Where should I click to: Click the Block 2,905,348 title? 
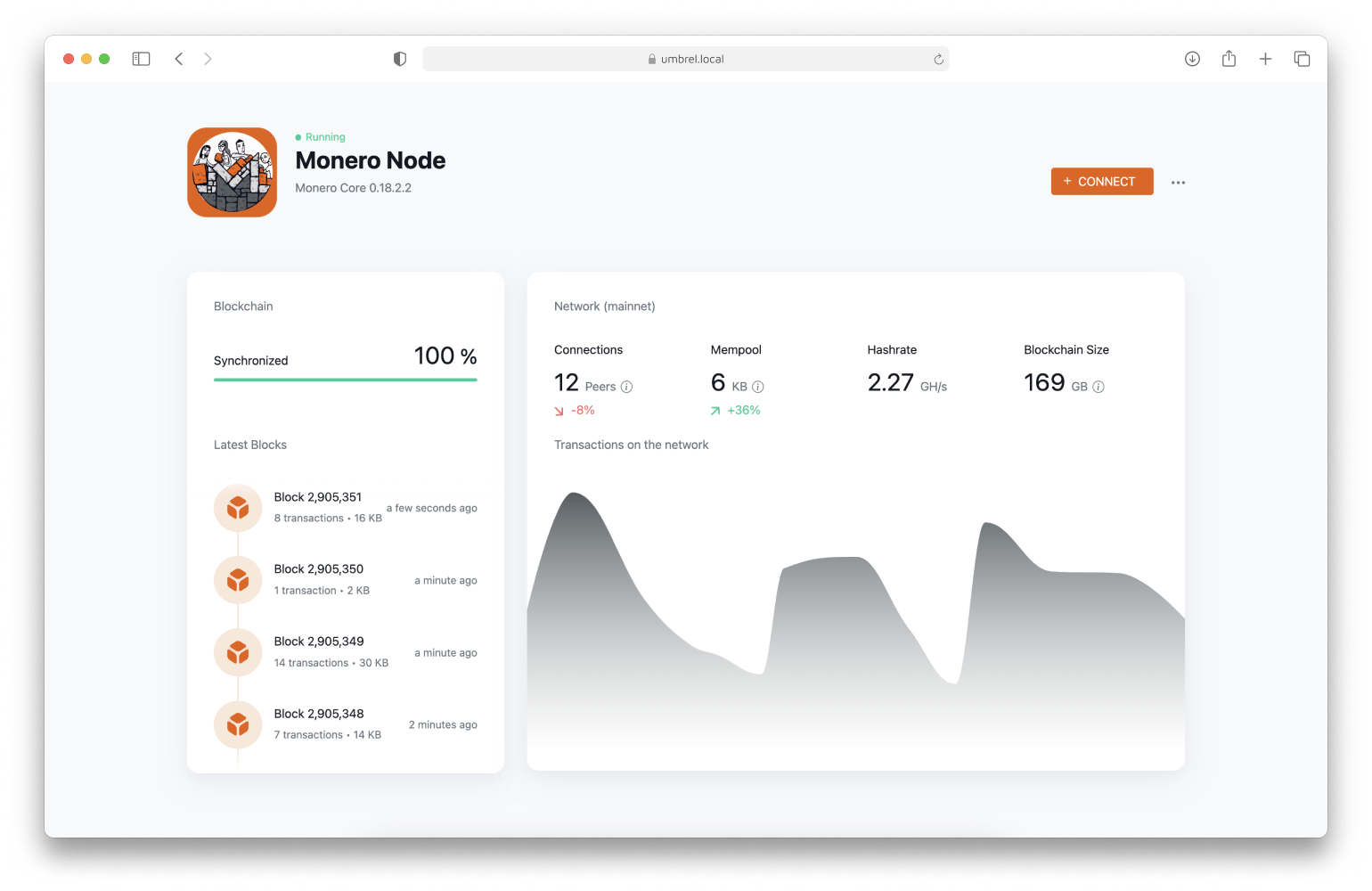(319, 714)
